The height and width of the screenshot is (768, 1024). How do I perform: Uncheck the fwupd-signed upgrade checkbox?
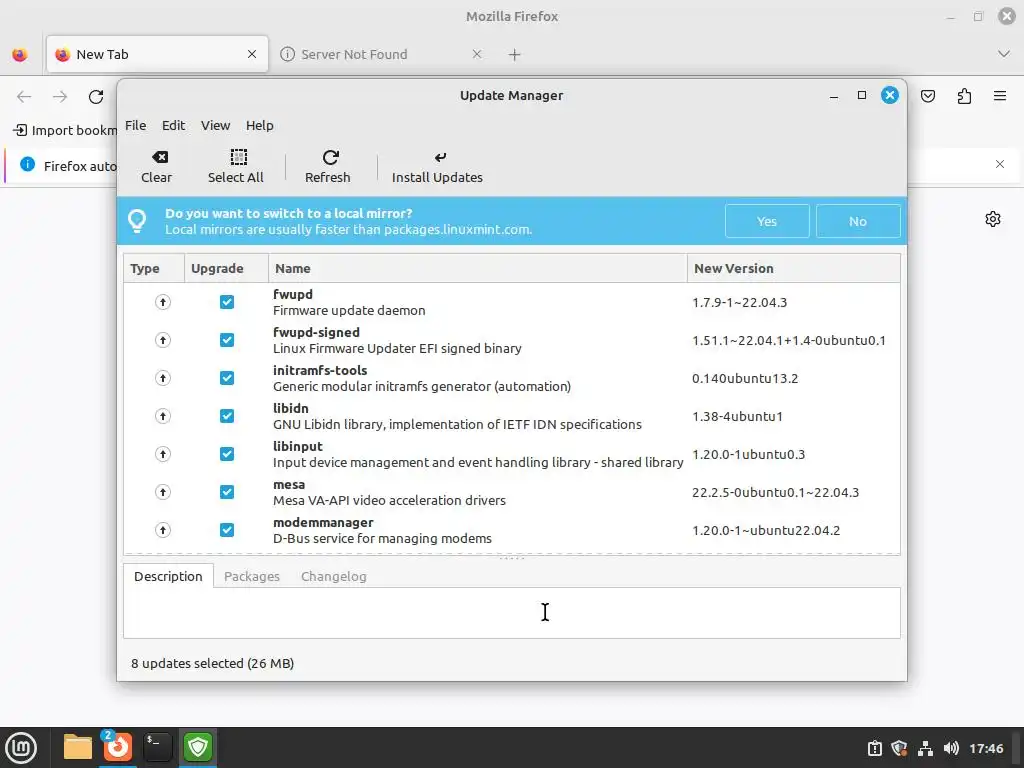[x=227, y=340]
